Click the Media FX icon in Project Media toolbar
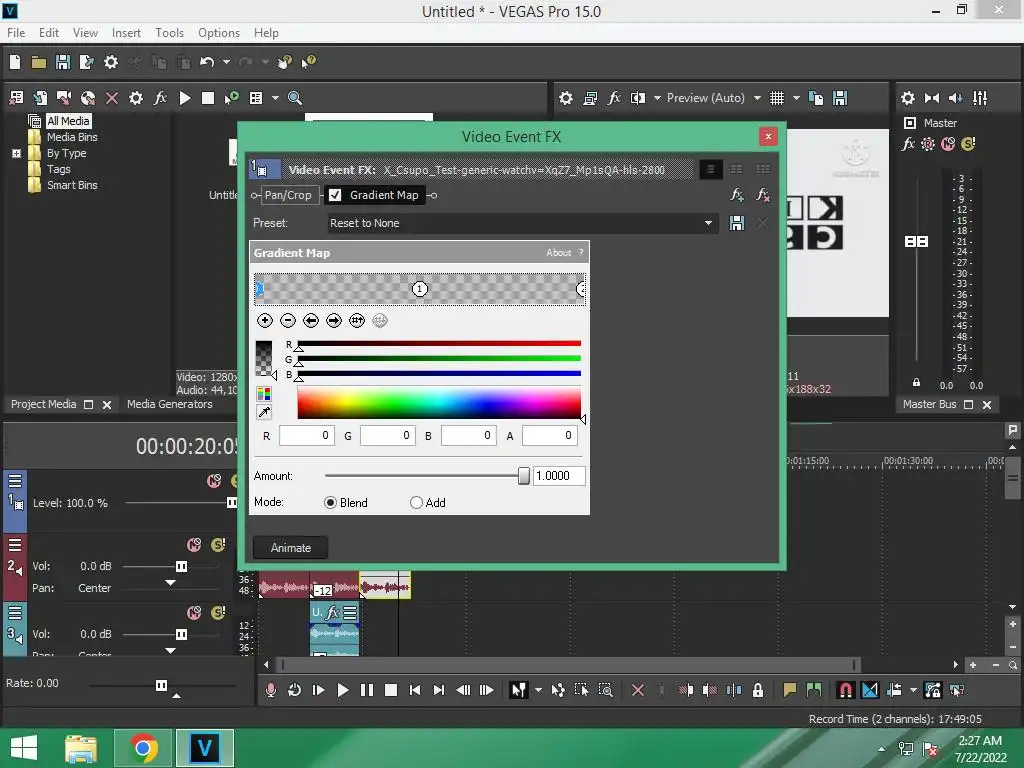1024x768 pixels. point(160,98)
